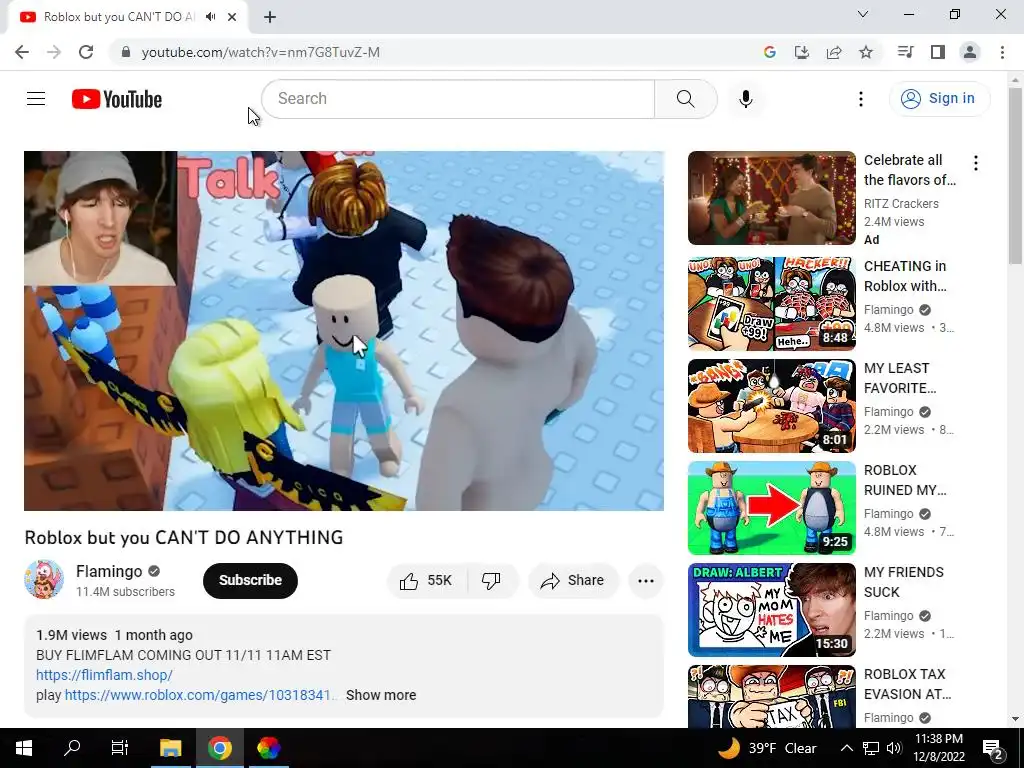The image size is (1024, 768).
Task: Open the notification center
Action: point(993,748)
